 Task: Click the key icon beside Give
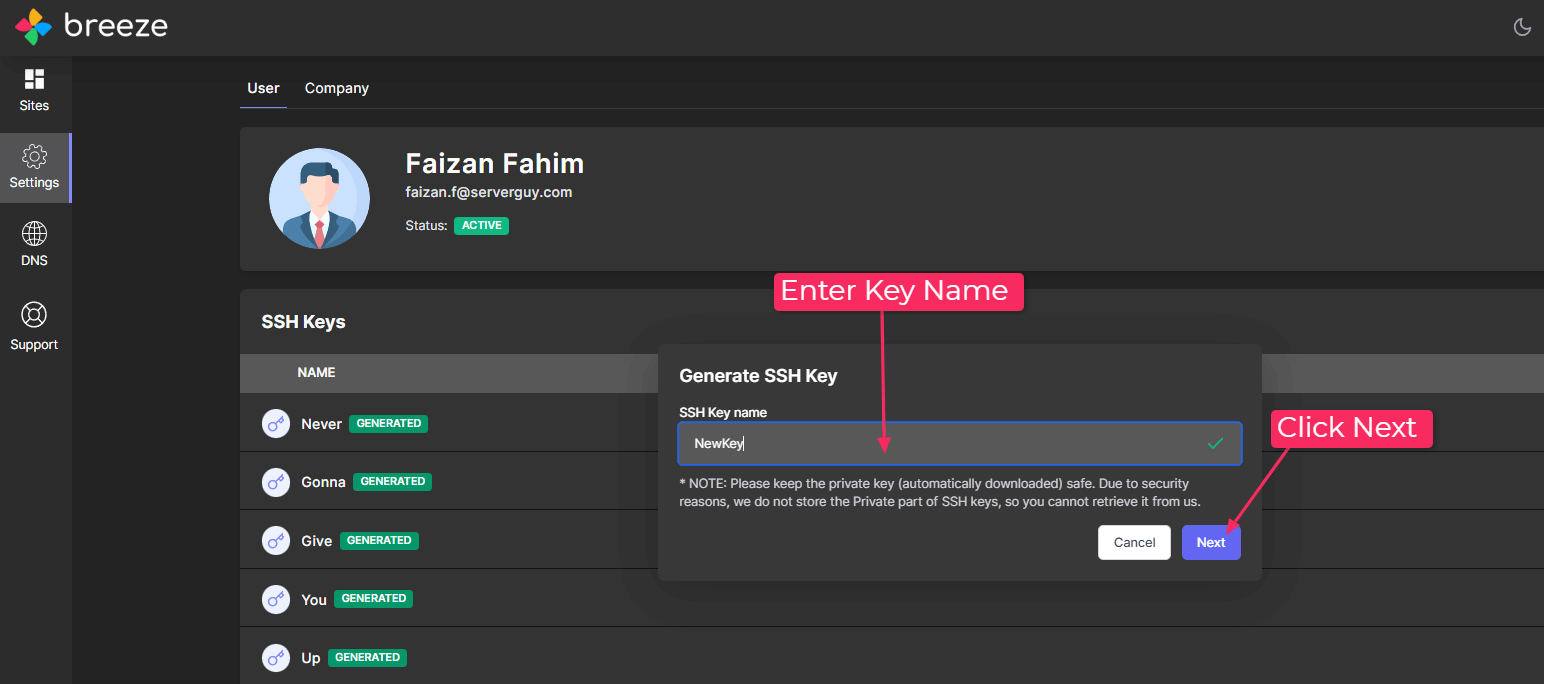pos(276,541)
